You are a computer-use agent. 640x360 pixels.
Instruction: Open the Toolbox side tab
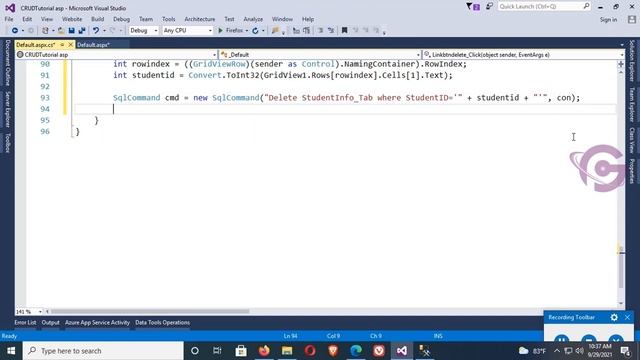pyautogui.click(x=7, y=143)
